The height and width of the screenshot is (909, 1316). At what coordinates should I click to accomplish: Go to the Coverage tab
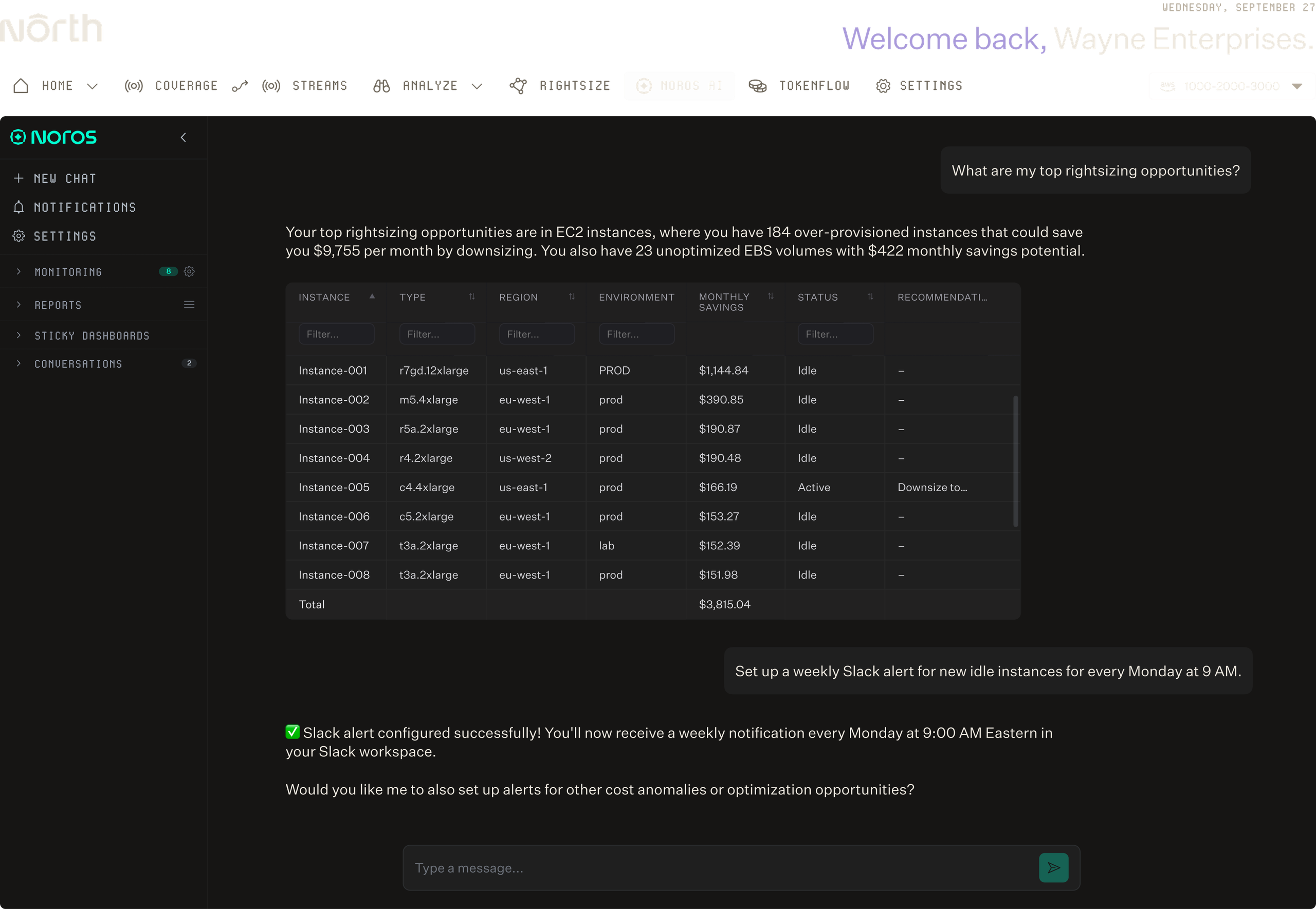click(x=186, y=86)
